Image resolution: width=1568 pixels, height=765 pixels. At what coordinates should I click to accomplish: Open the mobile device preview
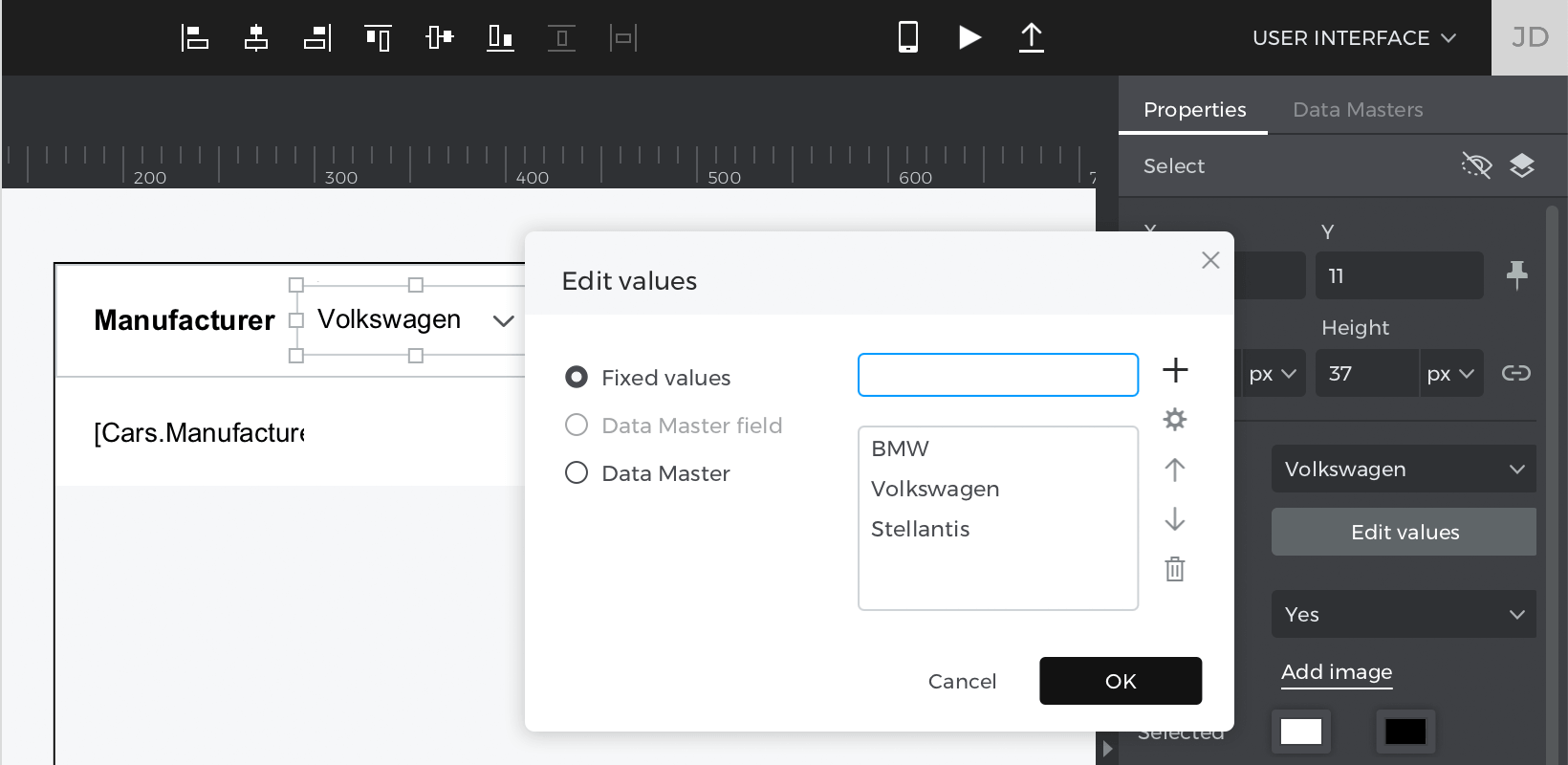click(908, 37)
